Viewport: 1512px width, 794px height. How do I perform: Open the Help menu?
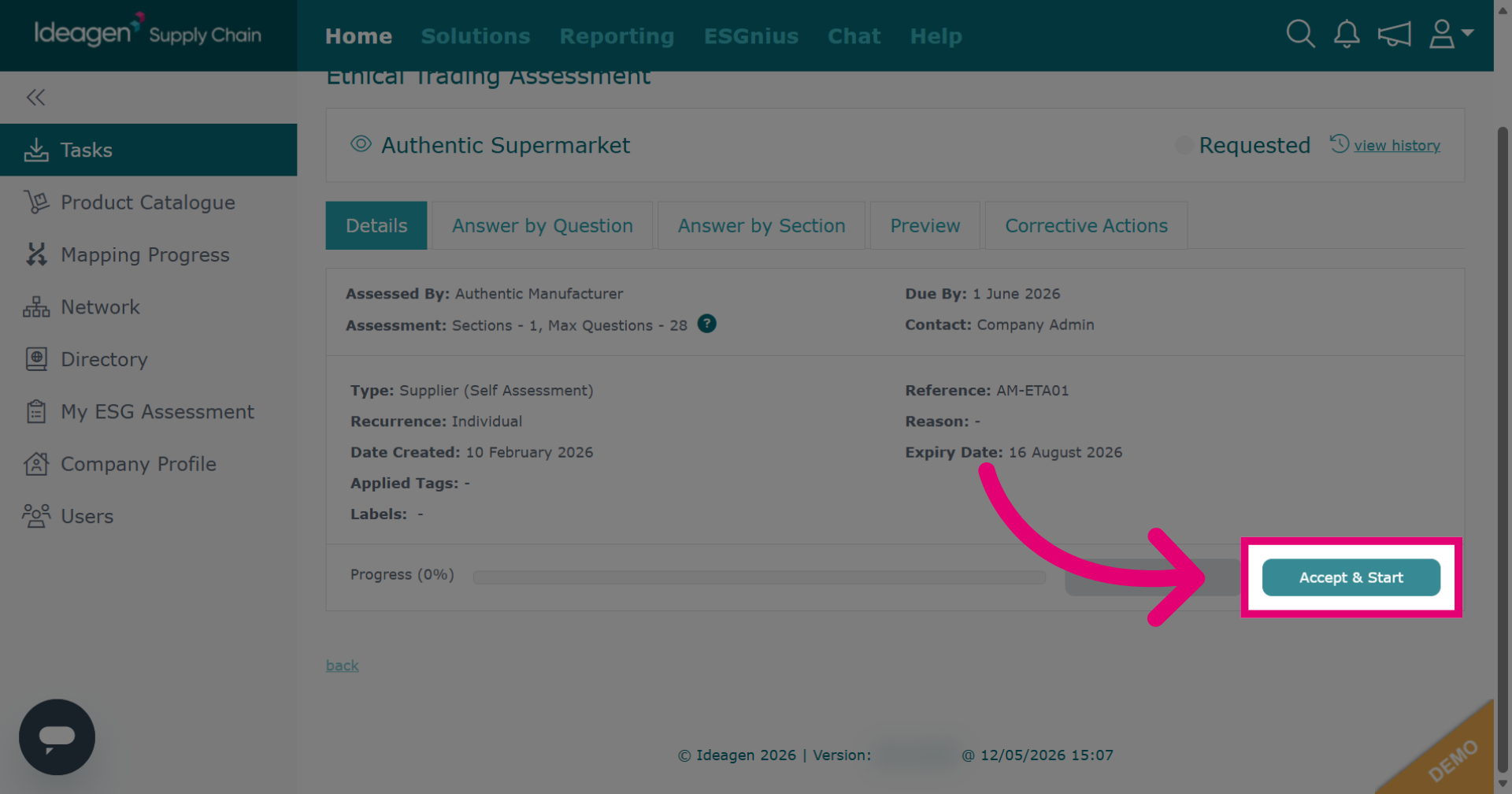(x=936, y=36)
